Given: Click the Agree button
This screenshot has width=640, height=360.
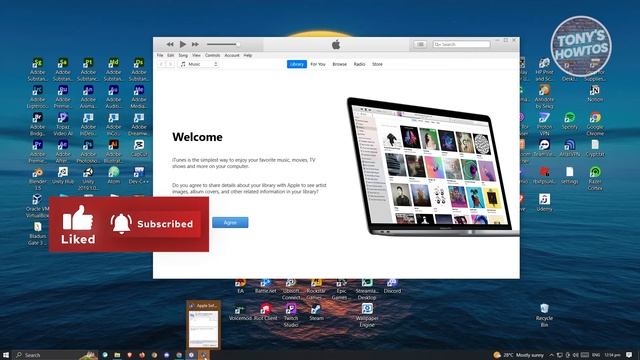Looking at the screenshot, I should pos(230,222).
